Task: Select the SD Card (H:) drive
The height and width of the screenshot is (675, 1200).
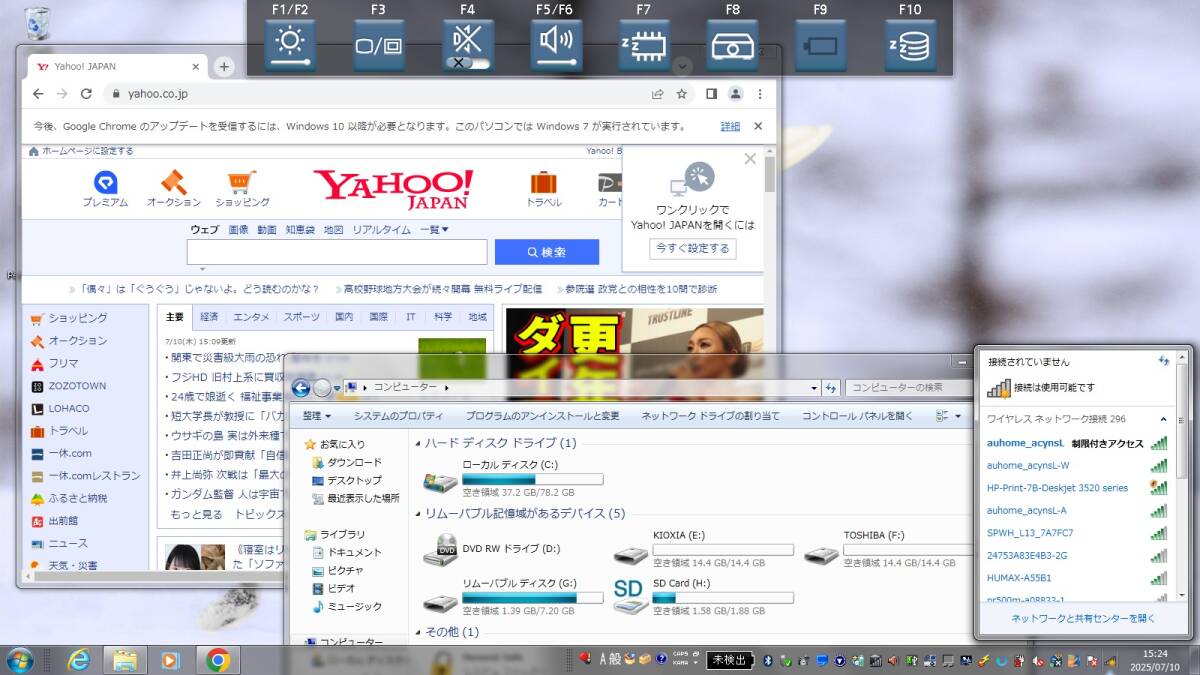Action: coord(703,597)
